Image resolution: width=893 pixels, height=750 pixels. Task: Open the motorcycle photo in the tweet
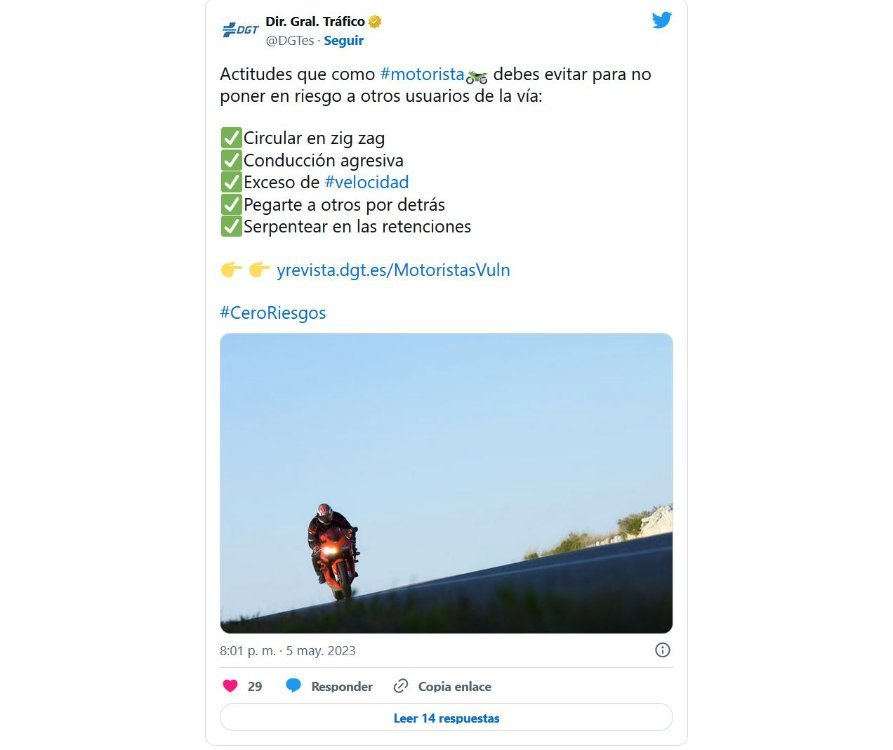click(x=446, y=482)
